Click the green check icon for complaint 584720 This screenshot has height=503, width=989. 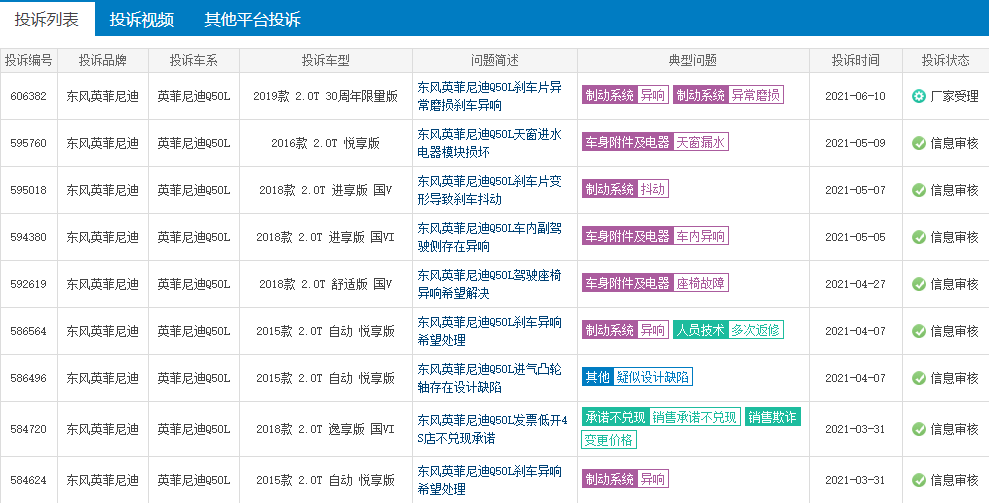coord(918,429)
